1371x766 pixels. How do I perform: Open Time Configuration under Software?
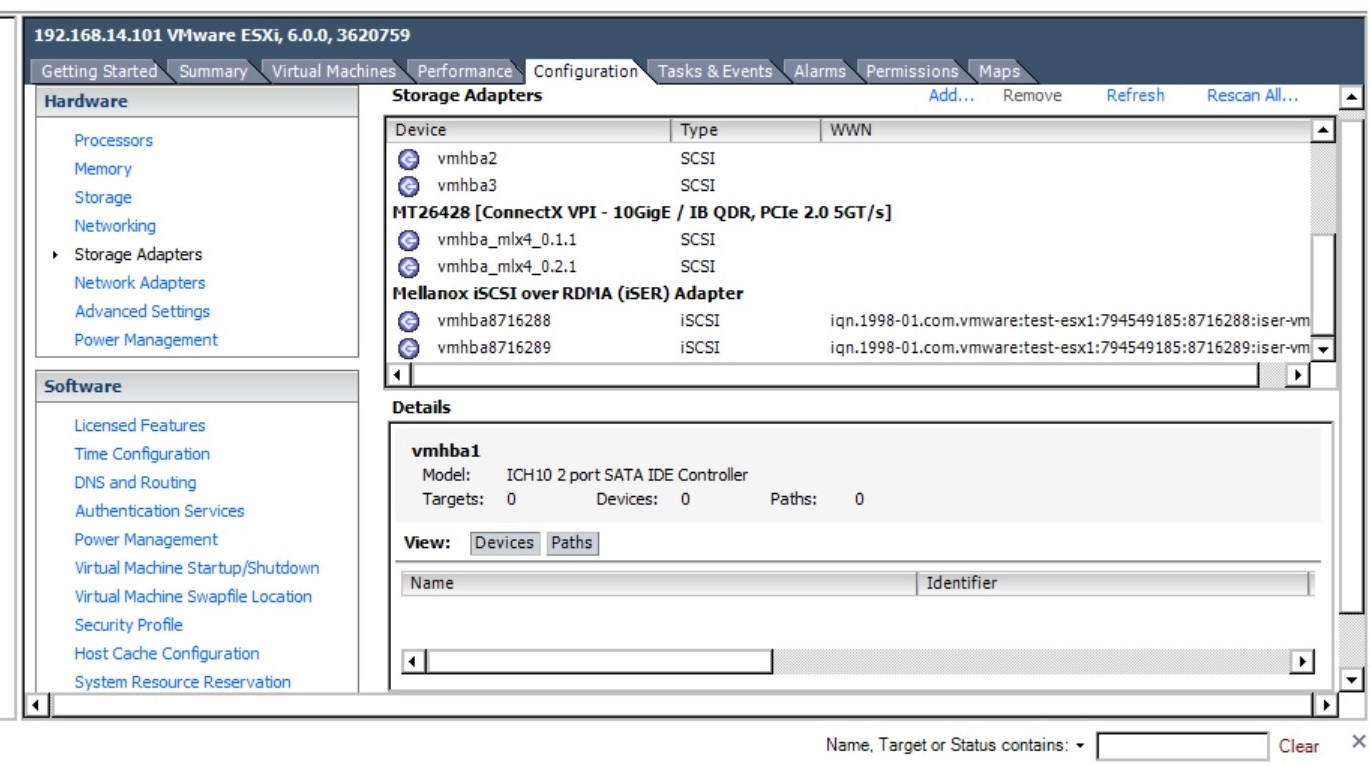click(x=142, y=454)
